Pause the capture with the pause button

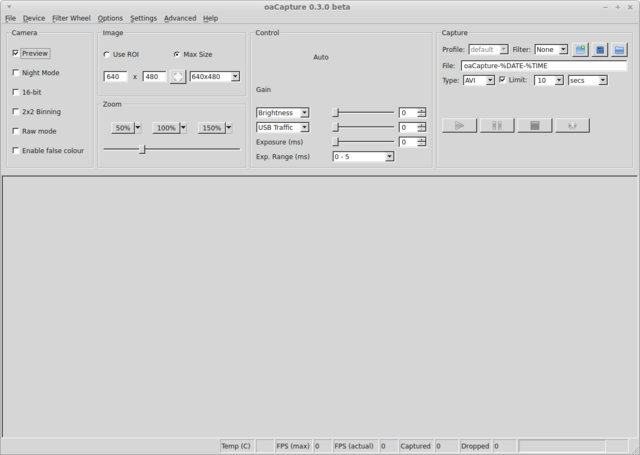(x=497, y=125)
